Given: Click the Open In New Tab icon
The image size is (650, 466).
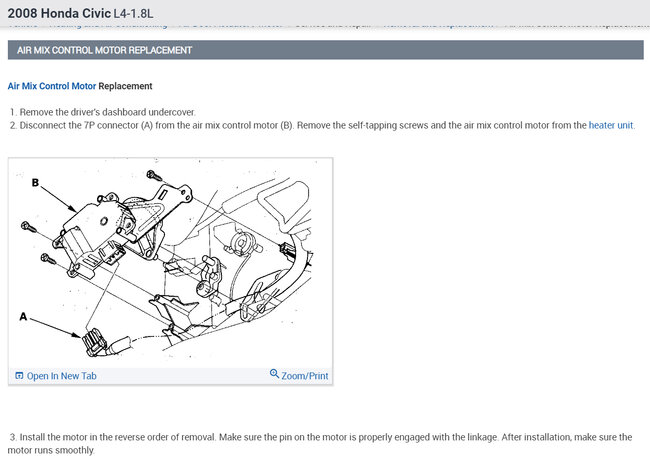Looking at the screenshot, I should pos(19,376).
